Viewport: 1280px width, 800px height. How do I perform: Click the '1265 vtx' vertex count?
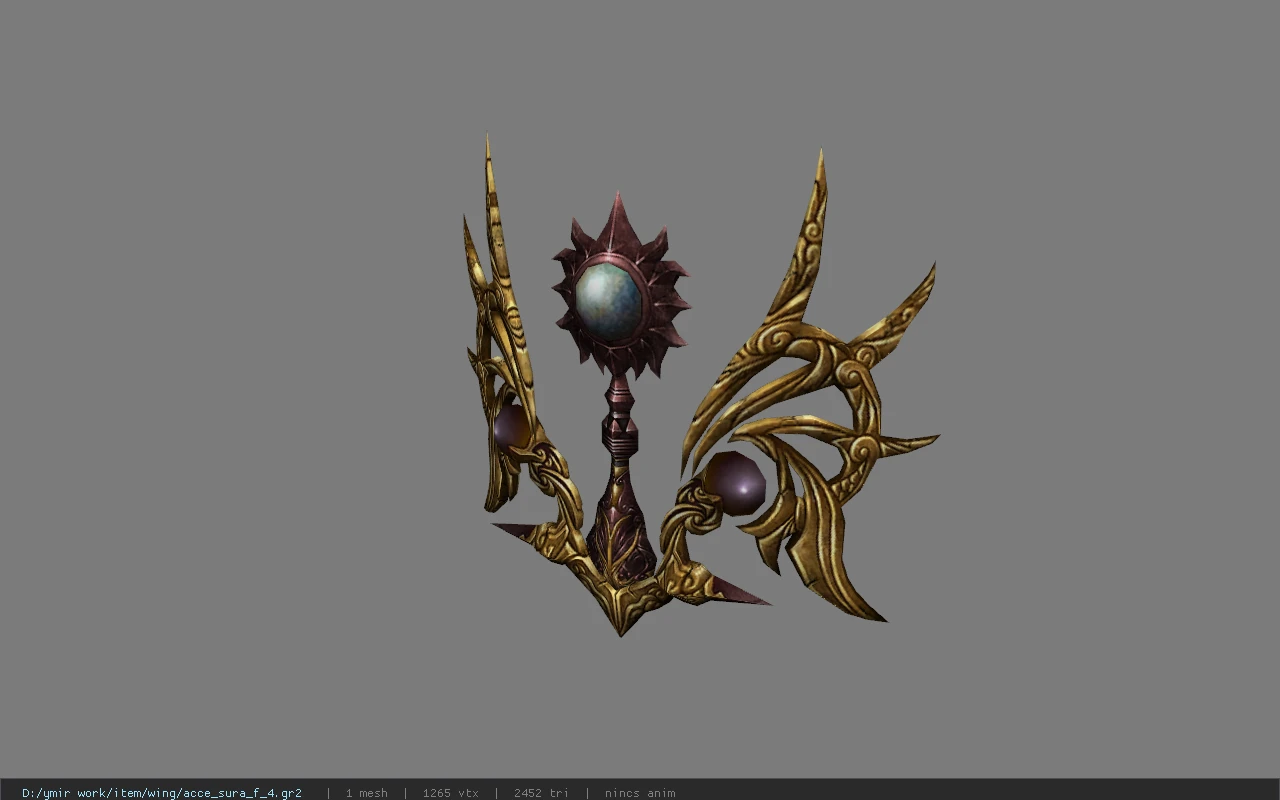[x=450, y=793]
